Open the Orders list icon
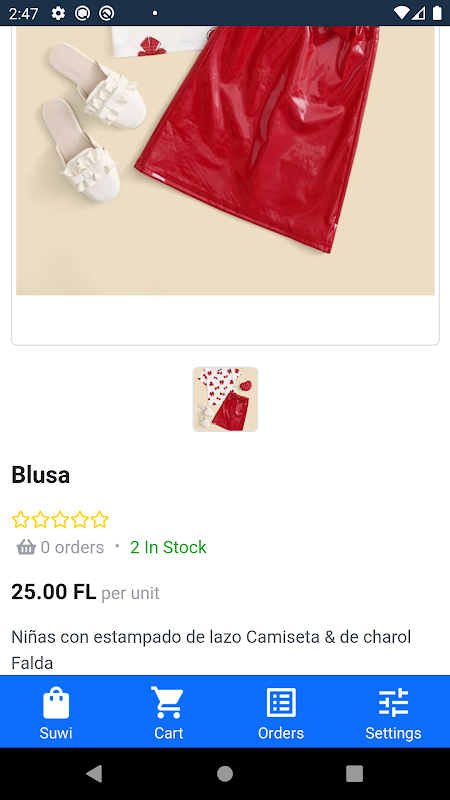The width and height of the screenshot is (450, 800). [x=281, y=703]
